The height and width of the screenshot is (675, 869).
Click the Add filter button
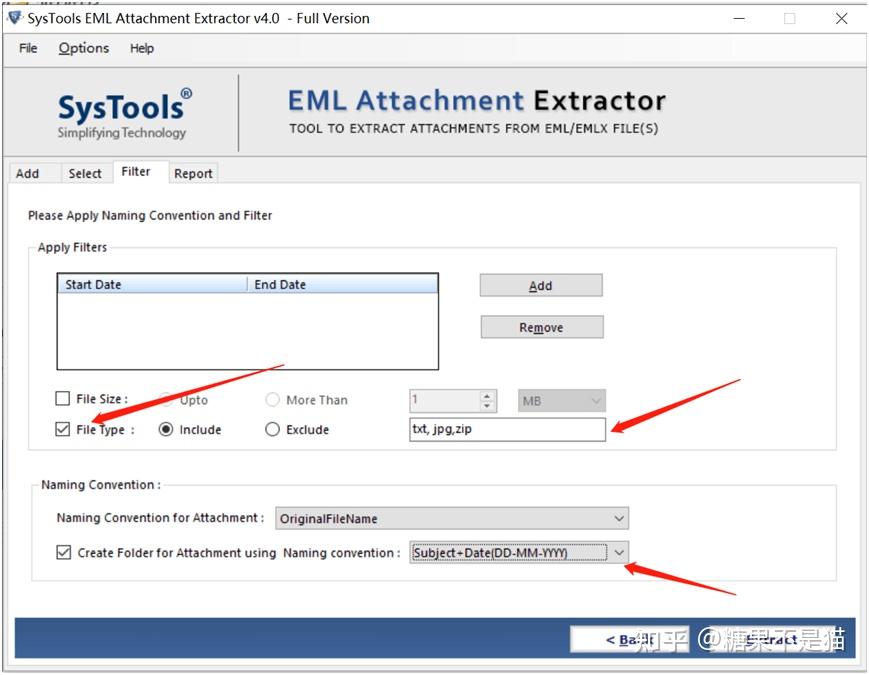(x=540, y=285)
